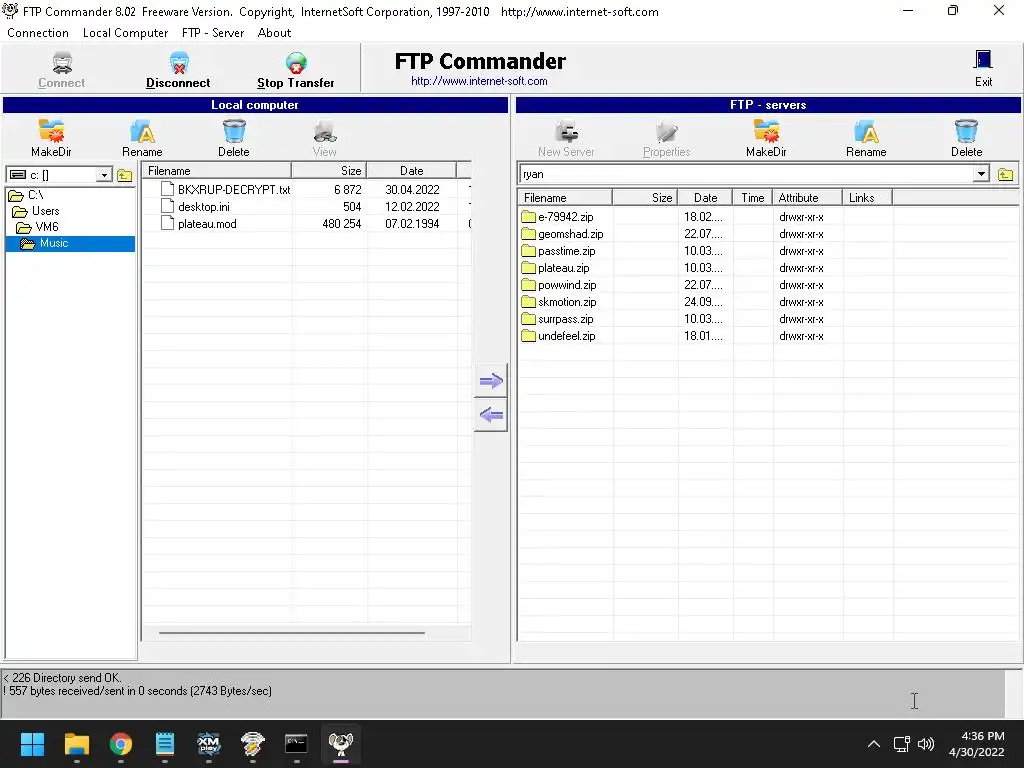Select C:\ in the folder tree

coord(35,195)
